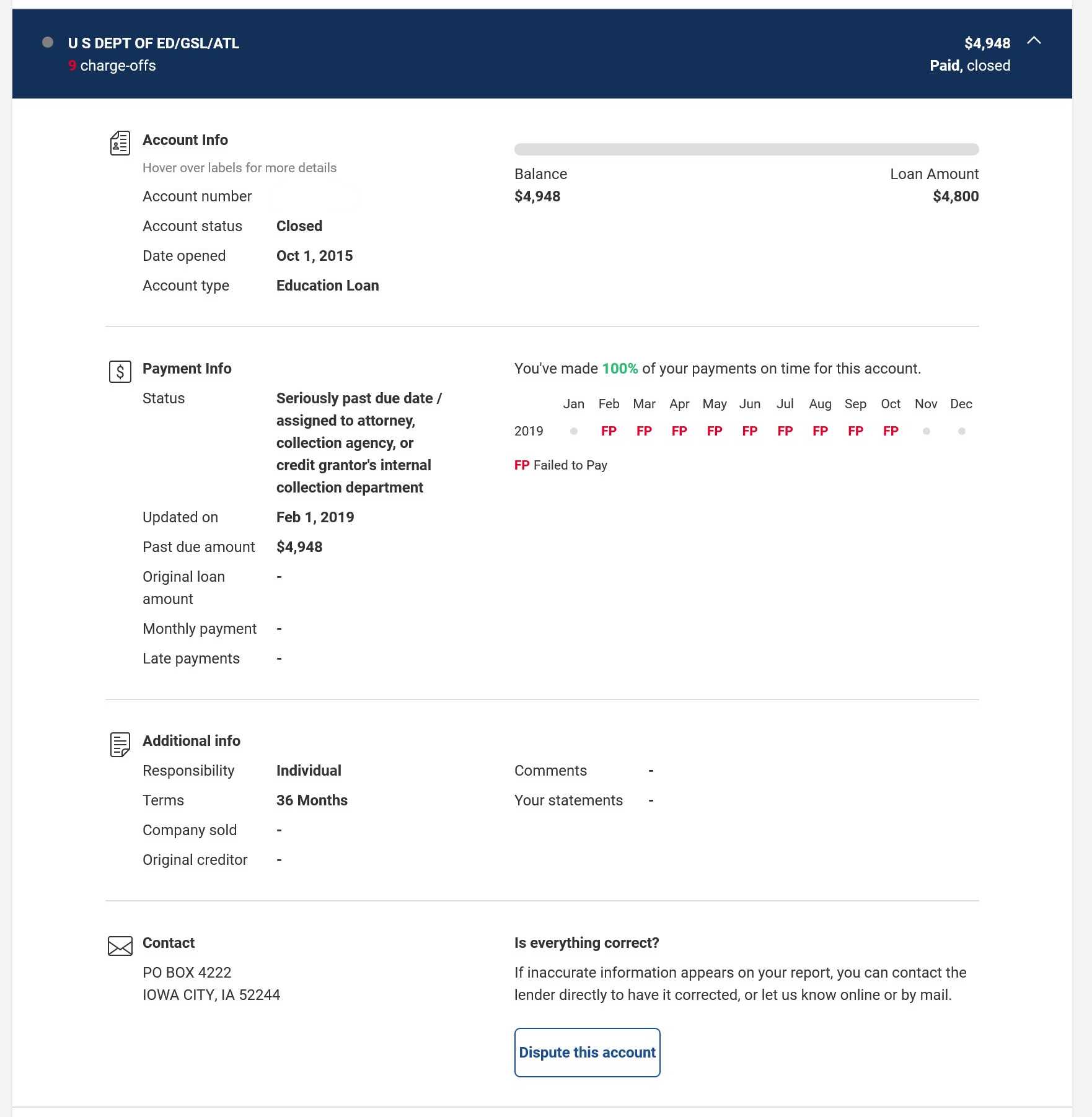Click the Account Info document icon

click(120, 143)
